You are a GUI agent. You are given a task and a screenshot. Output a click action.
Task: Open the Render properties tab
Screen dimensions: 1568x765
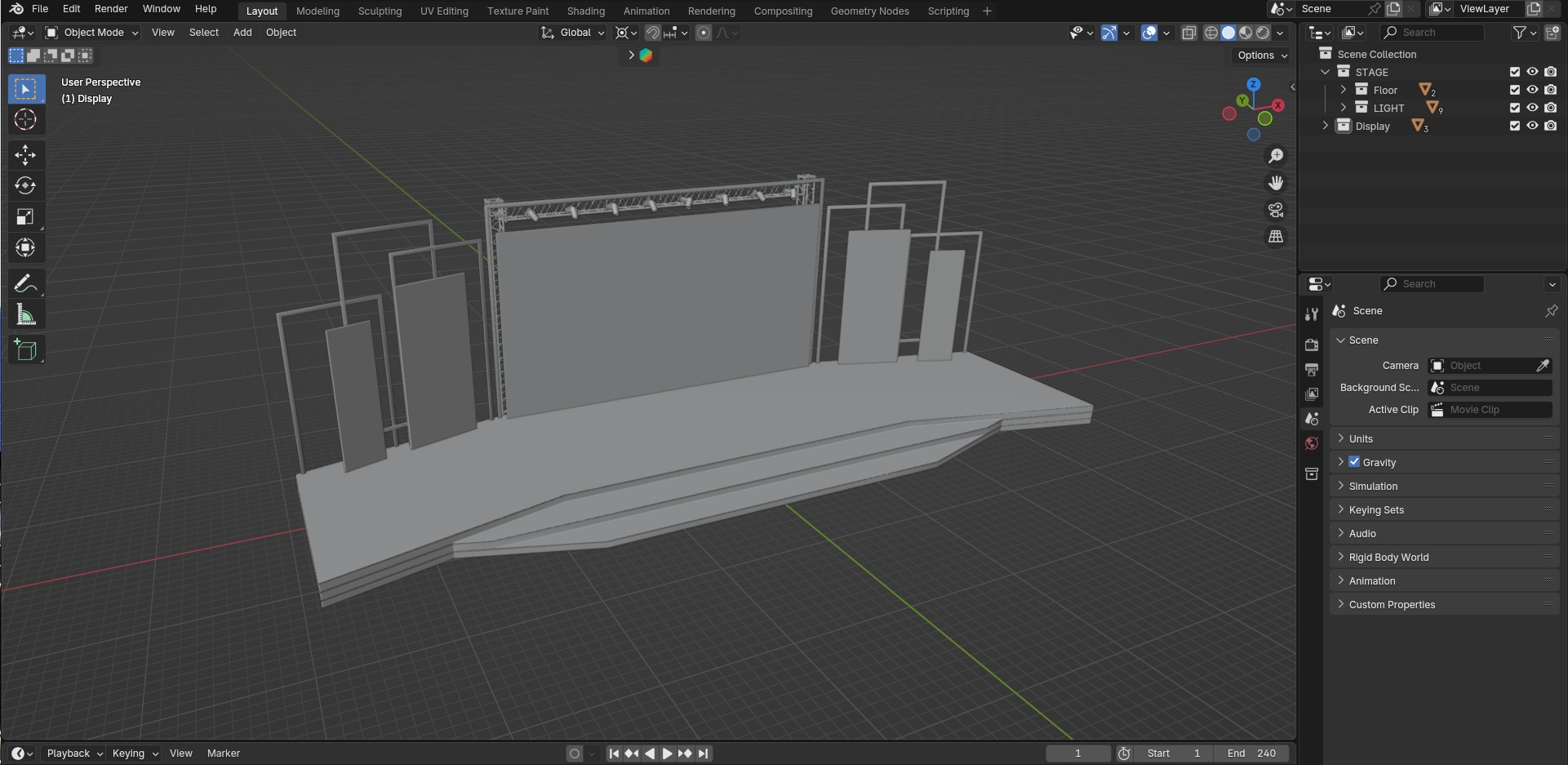tap(1312, 345)
